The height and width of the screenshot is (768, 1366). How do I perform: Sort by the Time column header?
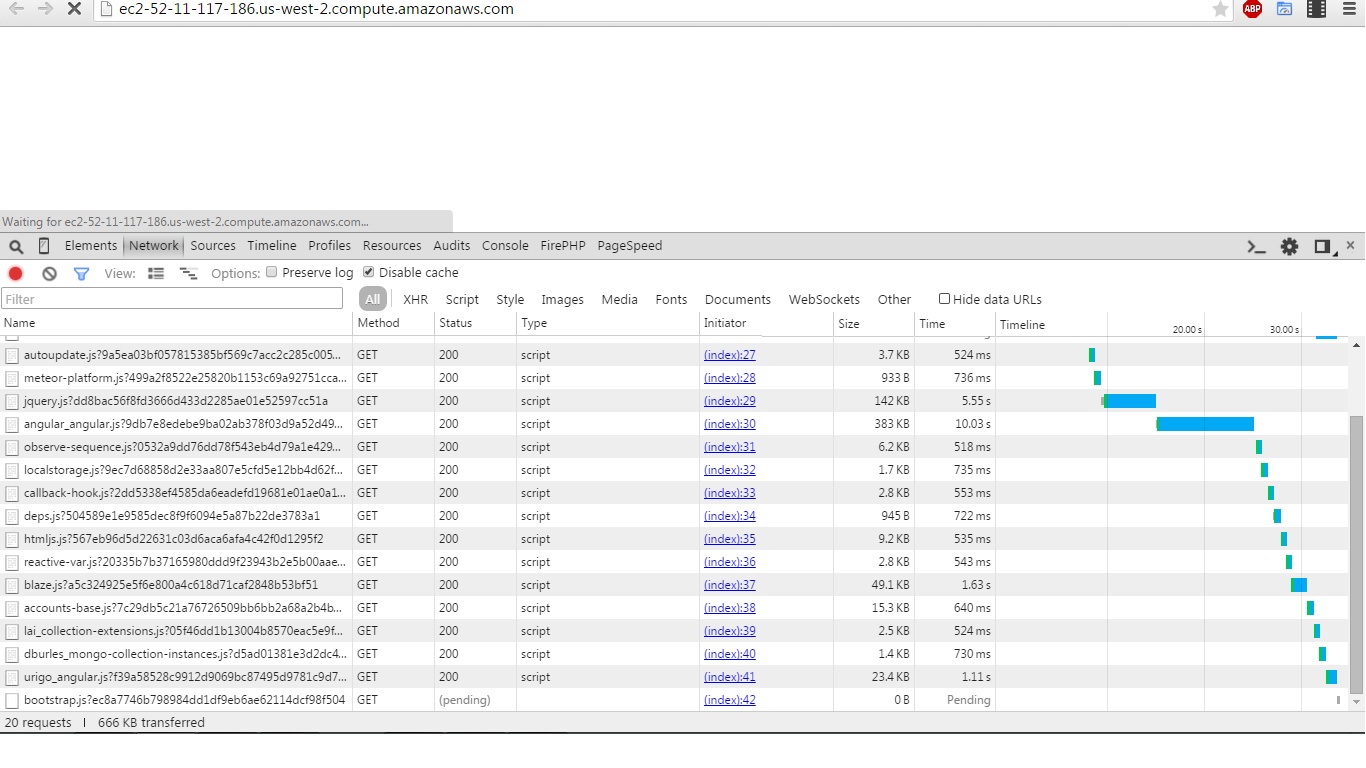(955, 324)
